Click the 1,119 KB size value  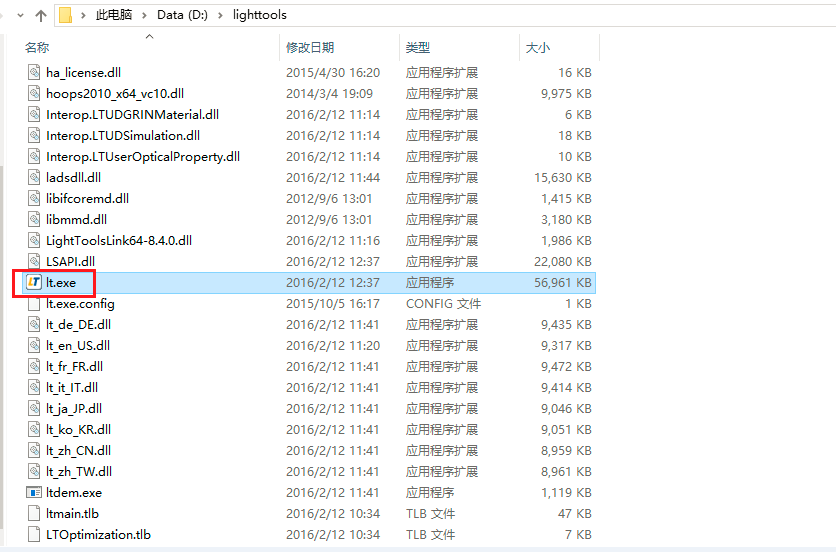[566, 493]
